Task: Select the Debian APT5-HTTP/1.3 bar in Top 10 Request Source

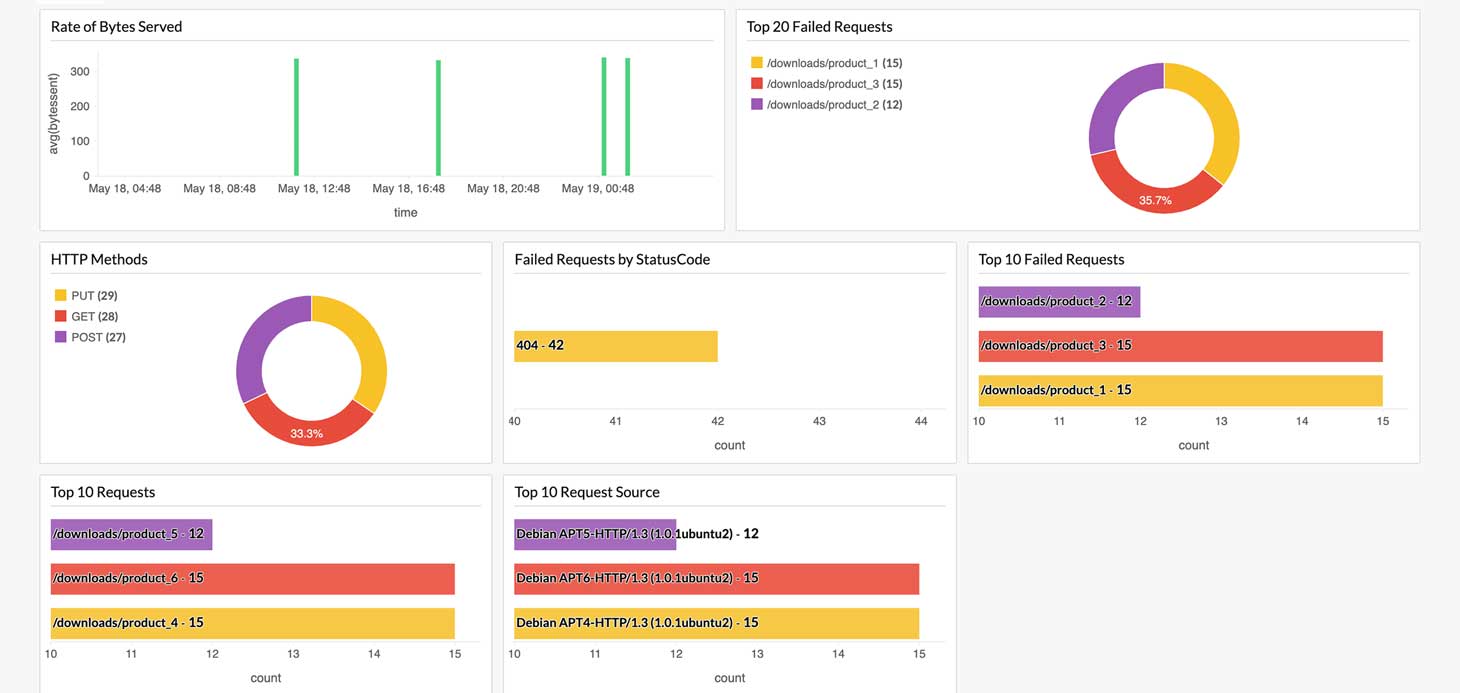Action: pos(595,534)
